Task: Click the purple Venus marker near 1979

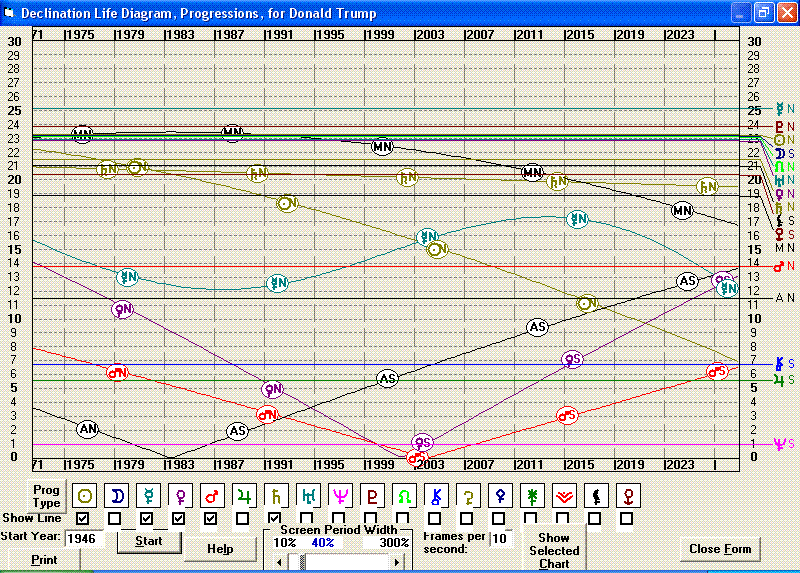Action: coord(122,309)
